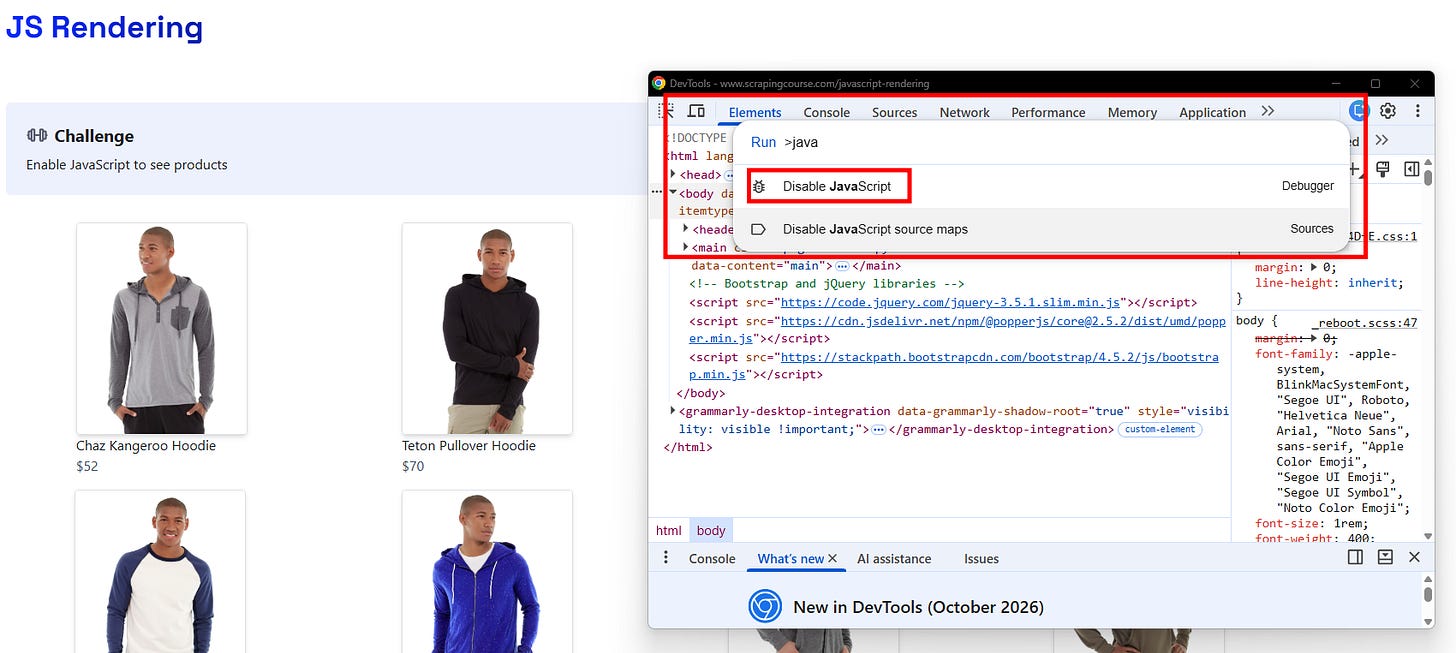Click the ellipsis badge next to head tag
The width and height of the screenshot is (1456, 653).
click(729, 175)
